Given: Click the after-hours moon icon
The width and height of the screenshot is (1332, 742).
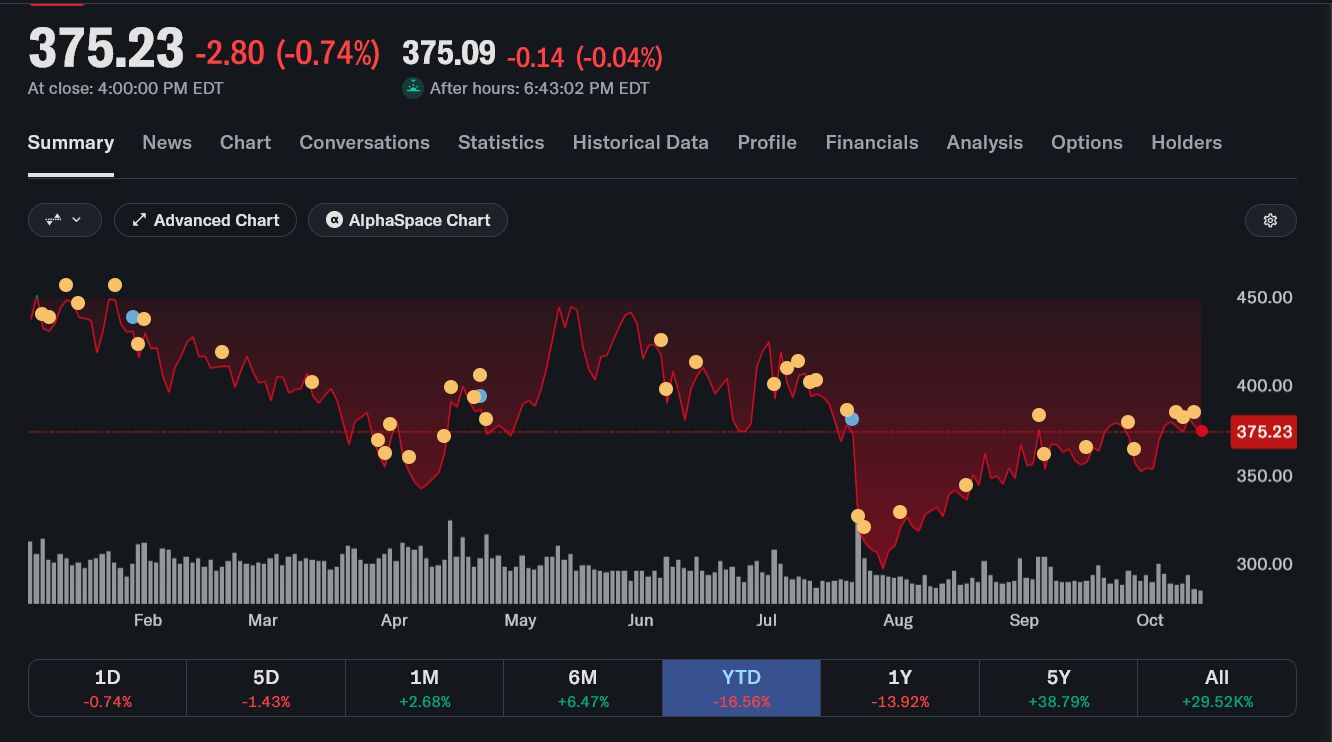Looking at the screenshot, I should tap(413, 88).
